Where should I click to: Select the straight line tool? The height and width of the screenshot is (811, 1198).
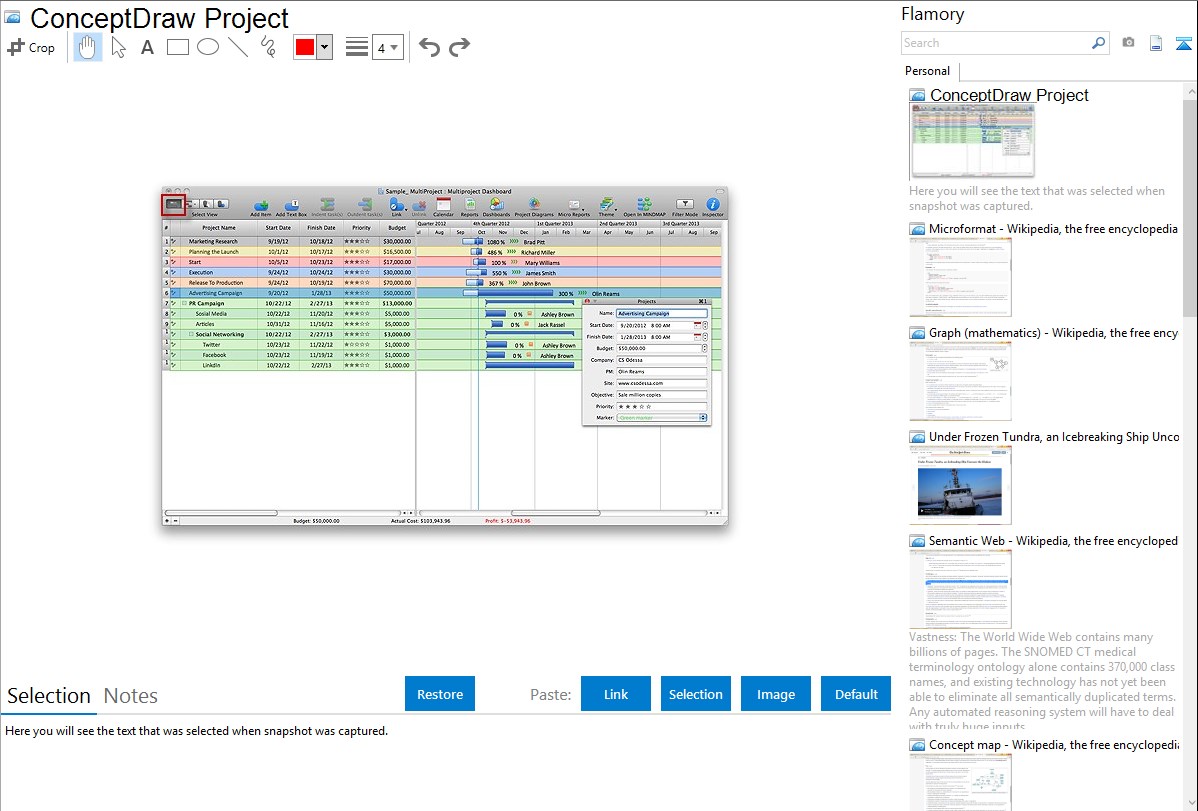click(x=238, y=47)
